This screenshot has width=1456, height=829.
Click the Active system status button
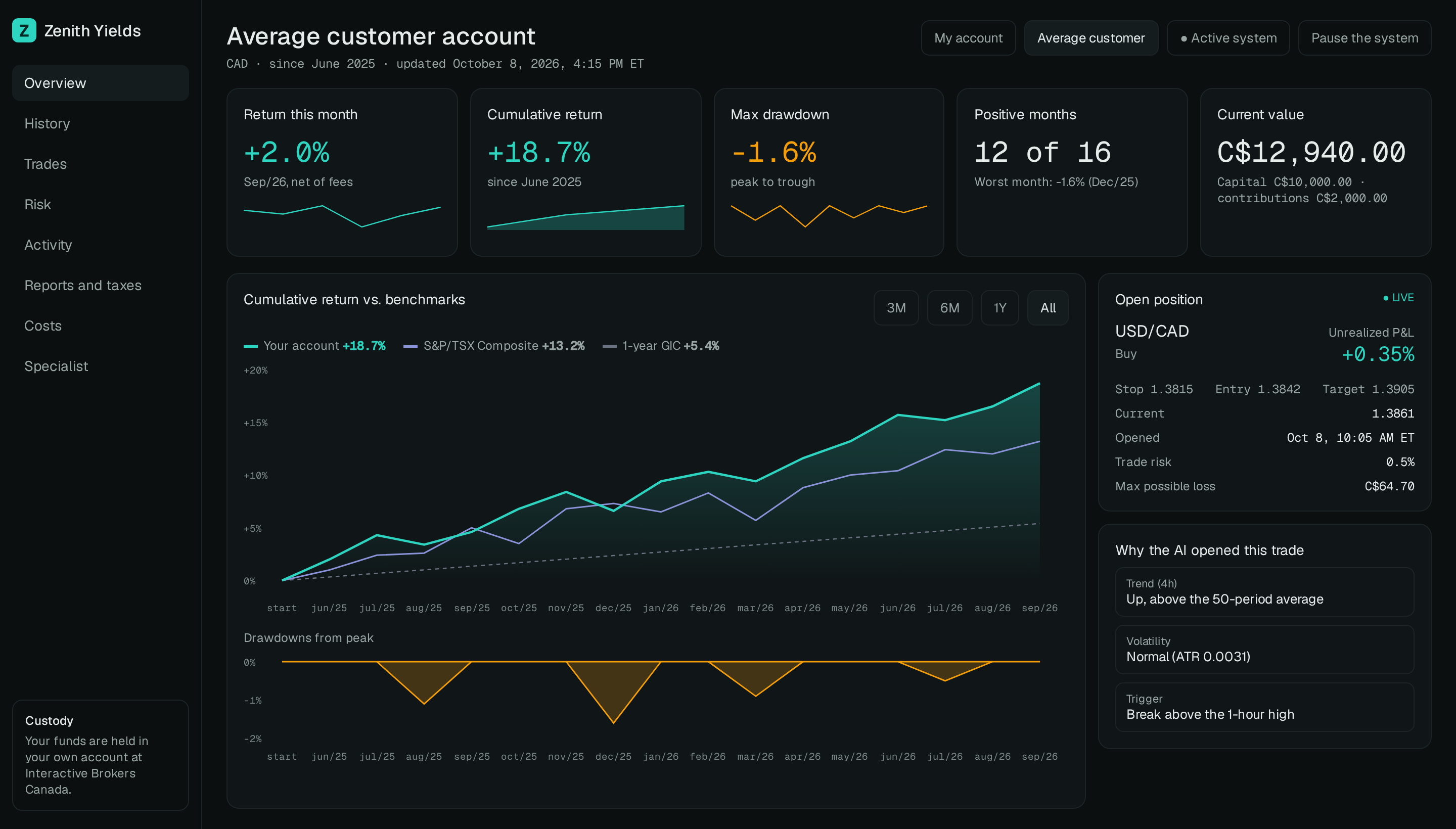tap(1227, 38)
